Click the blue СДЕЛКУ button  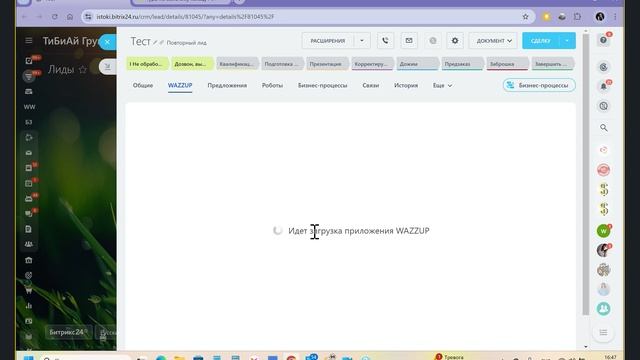point(540,40)
